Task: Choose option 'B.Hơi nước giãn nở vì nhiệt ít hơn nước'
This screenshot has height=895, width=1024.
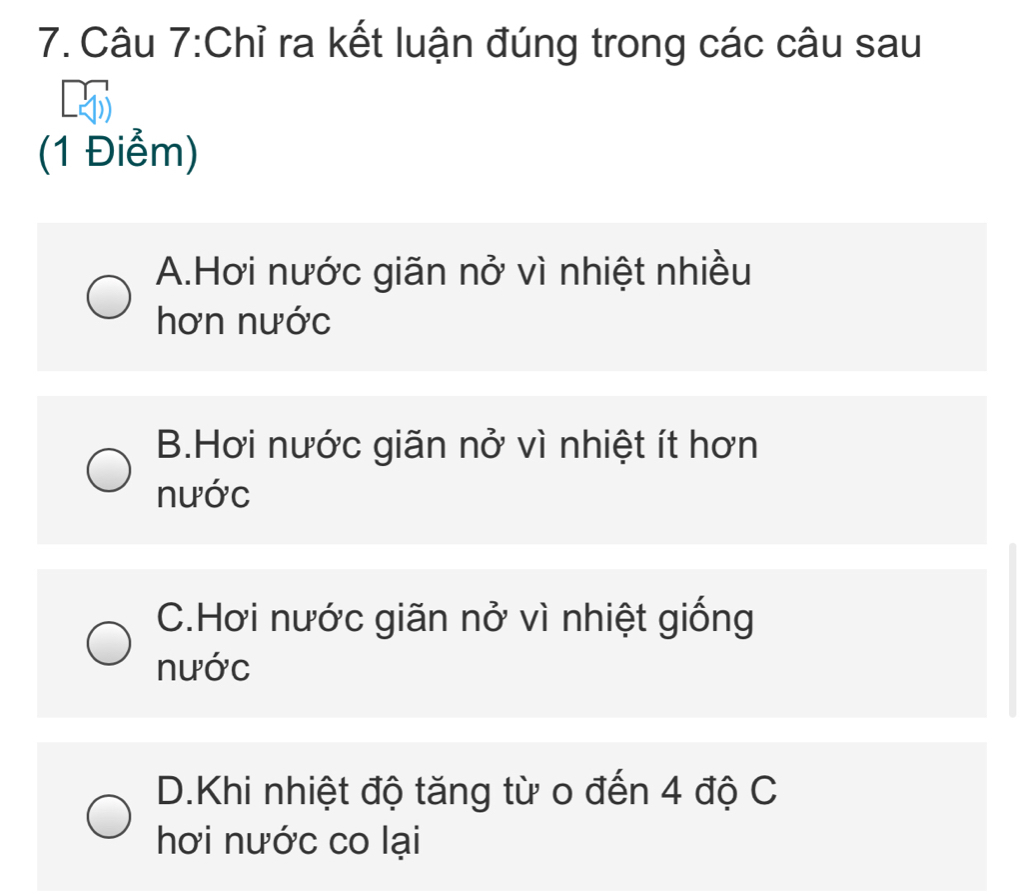Action: (457, 470)
